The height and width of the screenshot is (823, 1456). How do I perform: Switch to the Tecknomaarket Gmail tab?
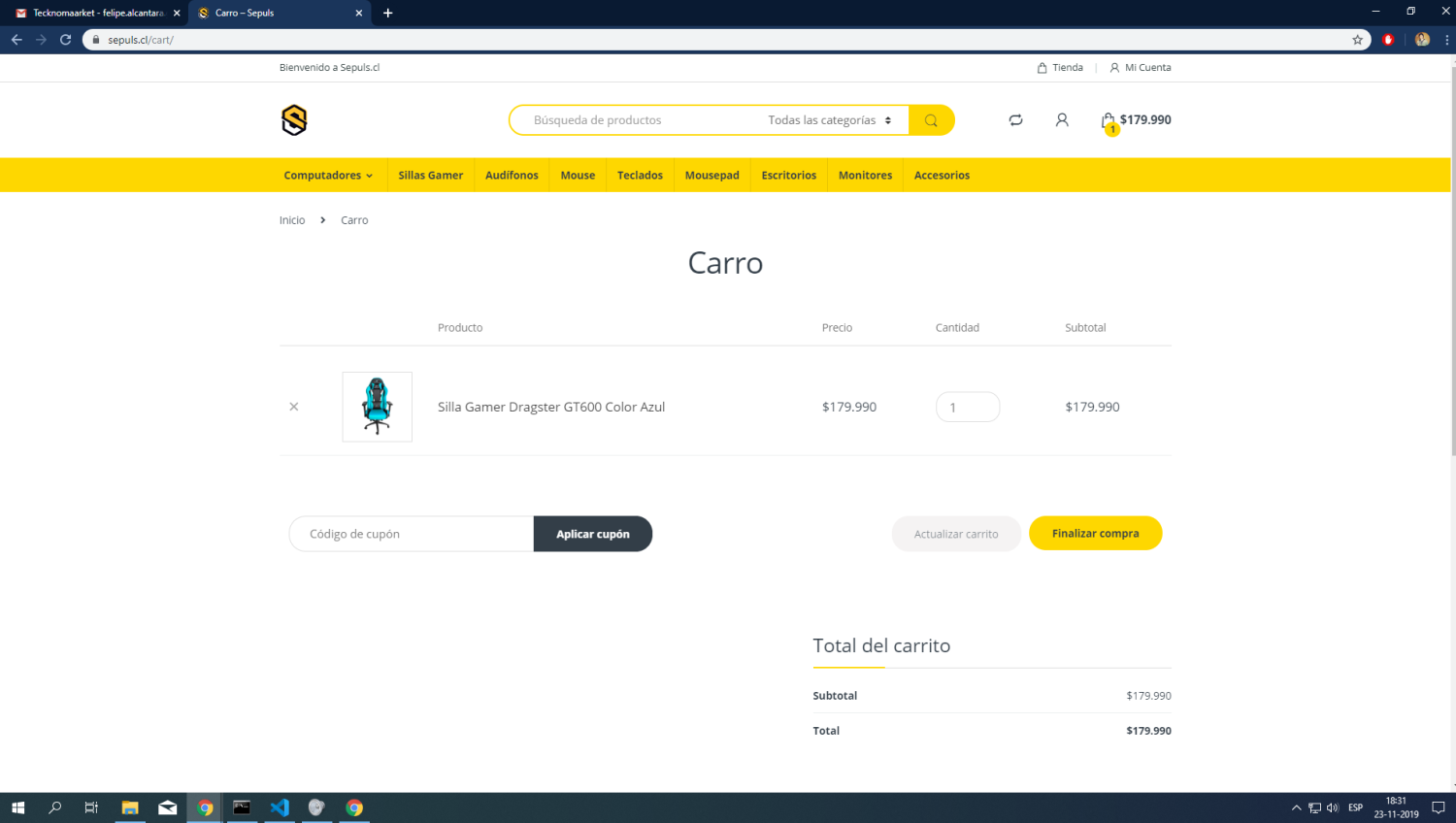[92, 13]
